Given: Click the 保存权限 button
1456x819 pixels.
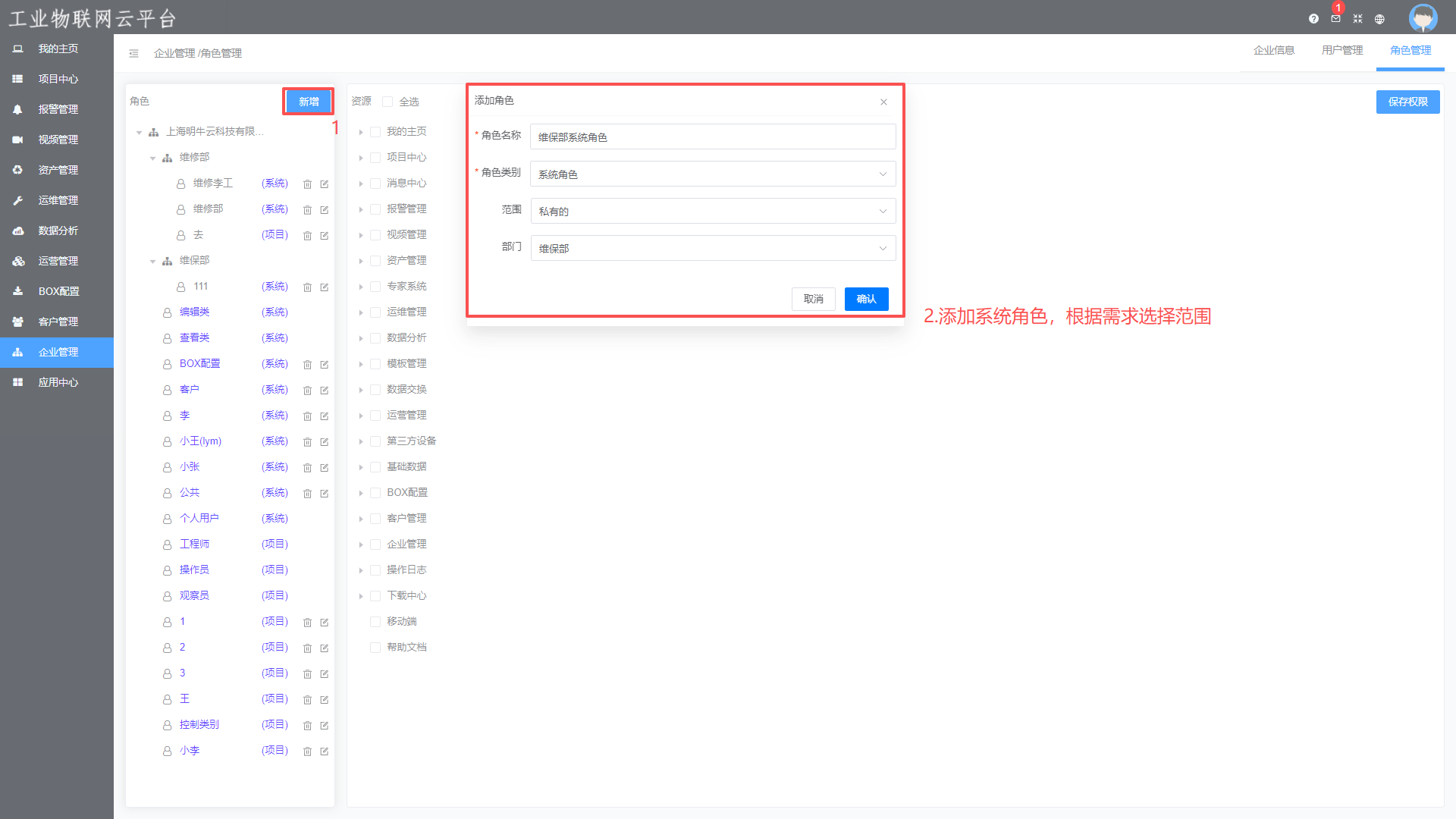Looking at the screenshot, I should (x=1407, y=102).
